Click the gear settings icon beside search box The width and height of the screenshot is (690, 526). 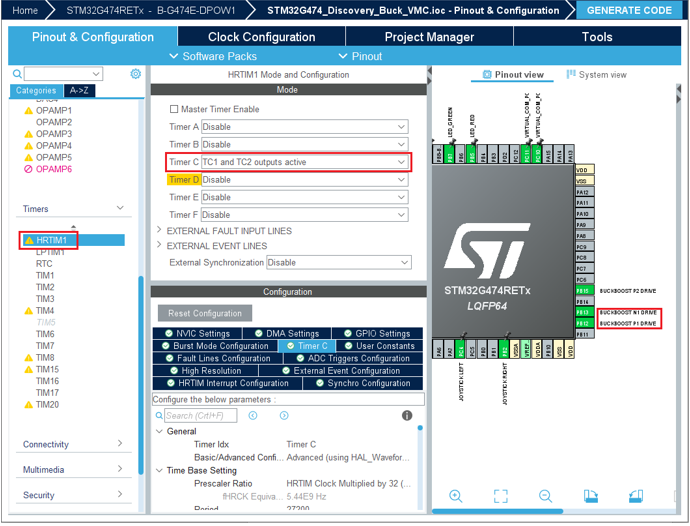136,74
